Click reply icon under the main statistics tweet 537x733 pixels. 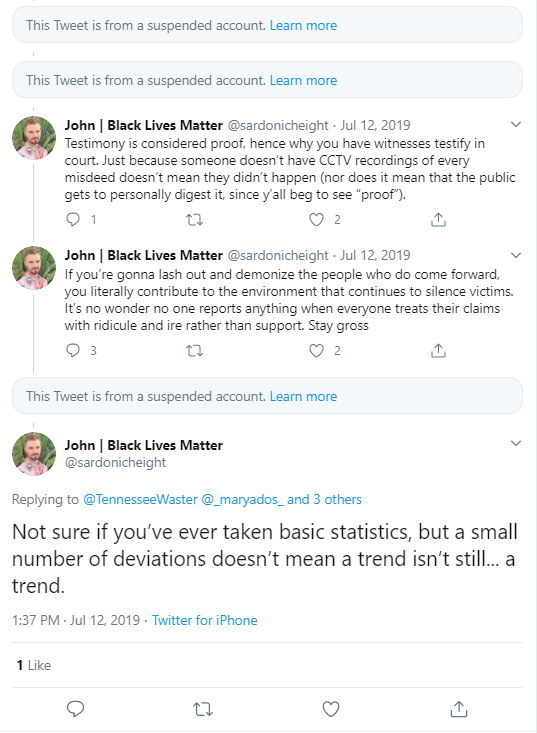tap(75, 709)
